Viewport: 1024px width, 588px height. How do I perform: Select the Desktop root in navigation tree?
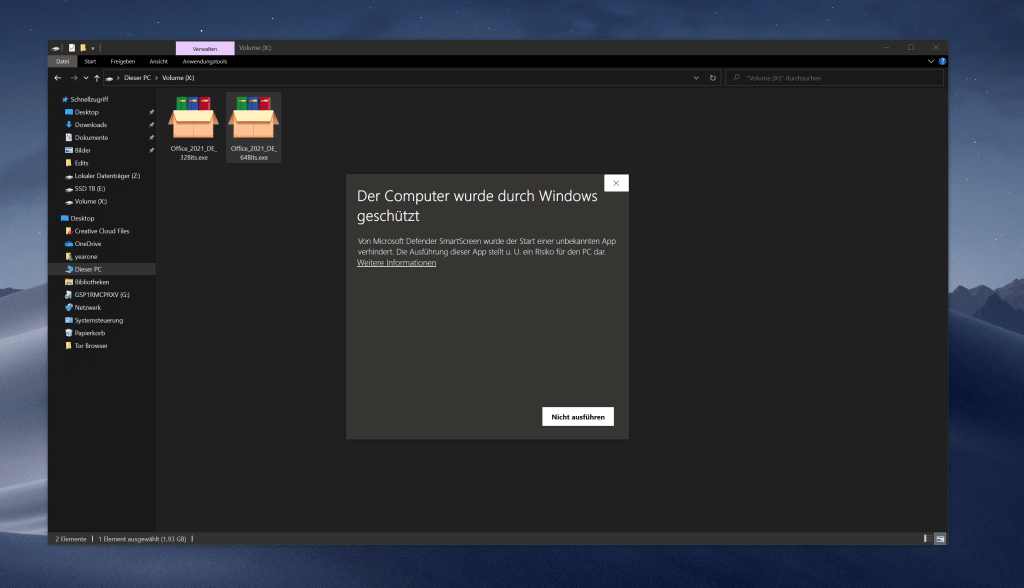82,218
